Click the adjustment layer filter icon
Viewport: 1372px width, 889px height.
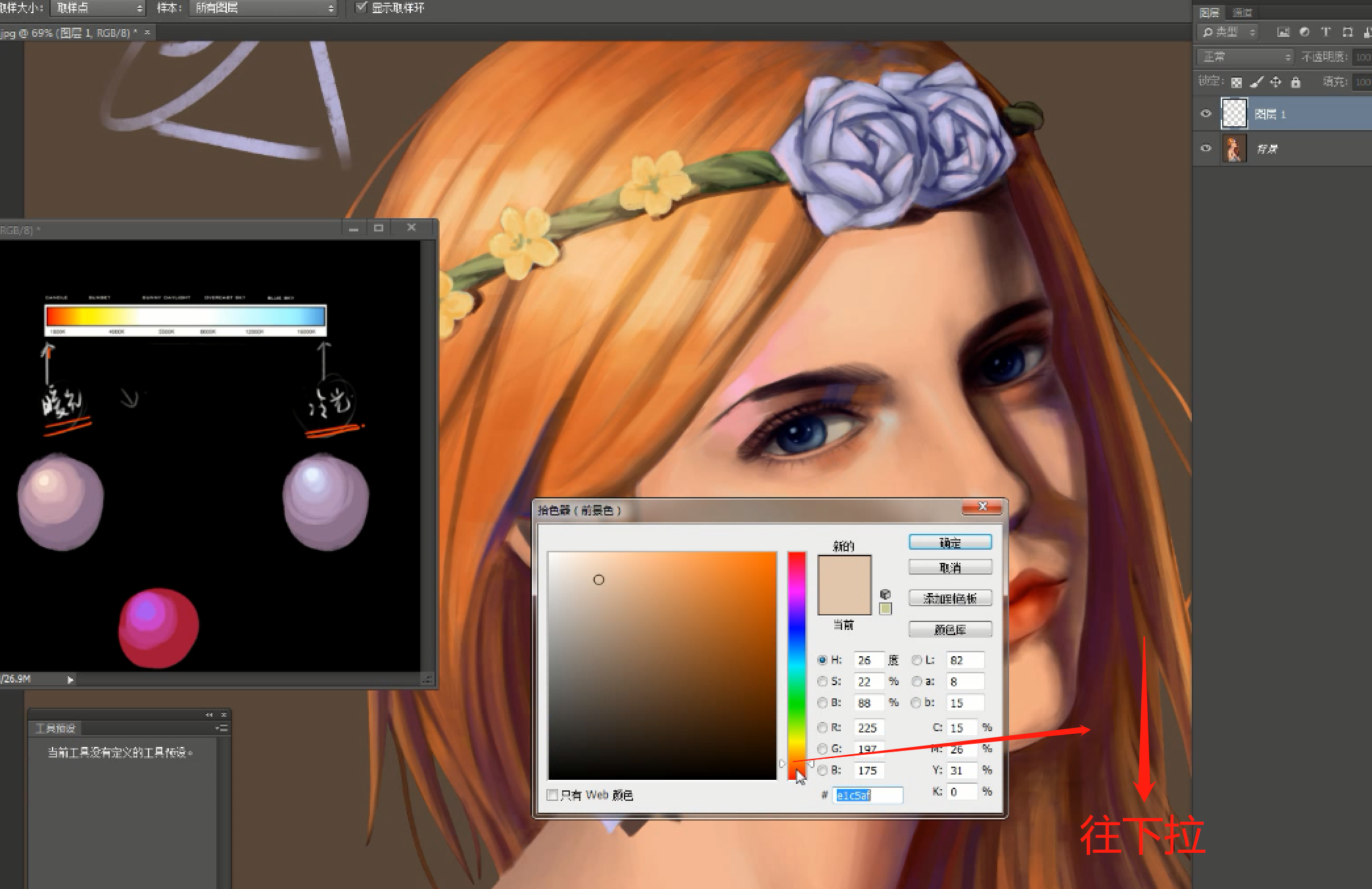click(1304, 32)
